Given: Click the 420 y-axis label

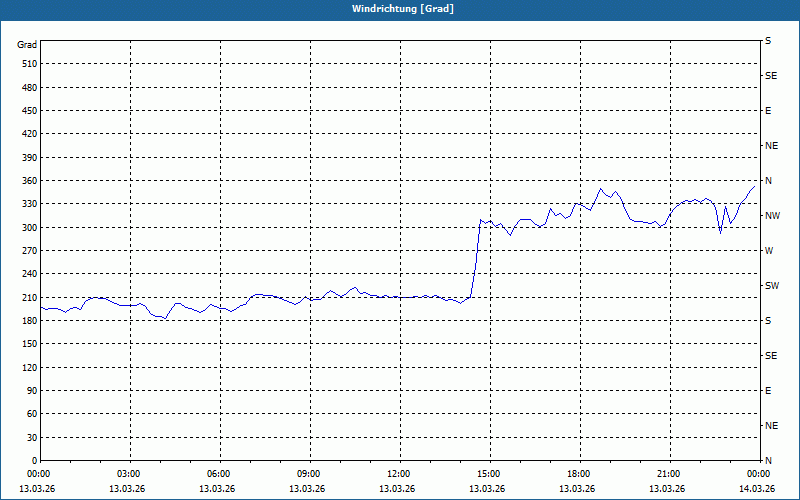Looking at the screenshot, I should [x=30, y=134].
